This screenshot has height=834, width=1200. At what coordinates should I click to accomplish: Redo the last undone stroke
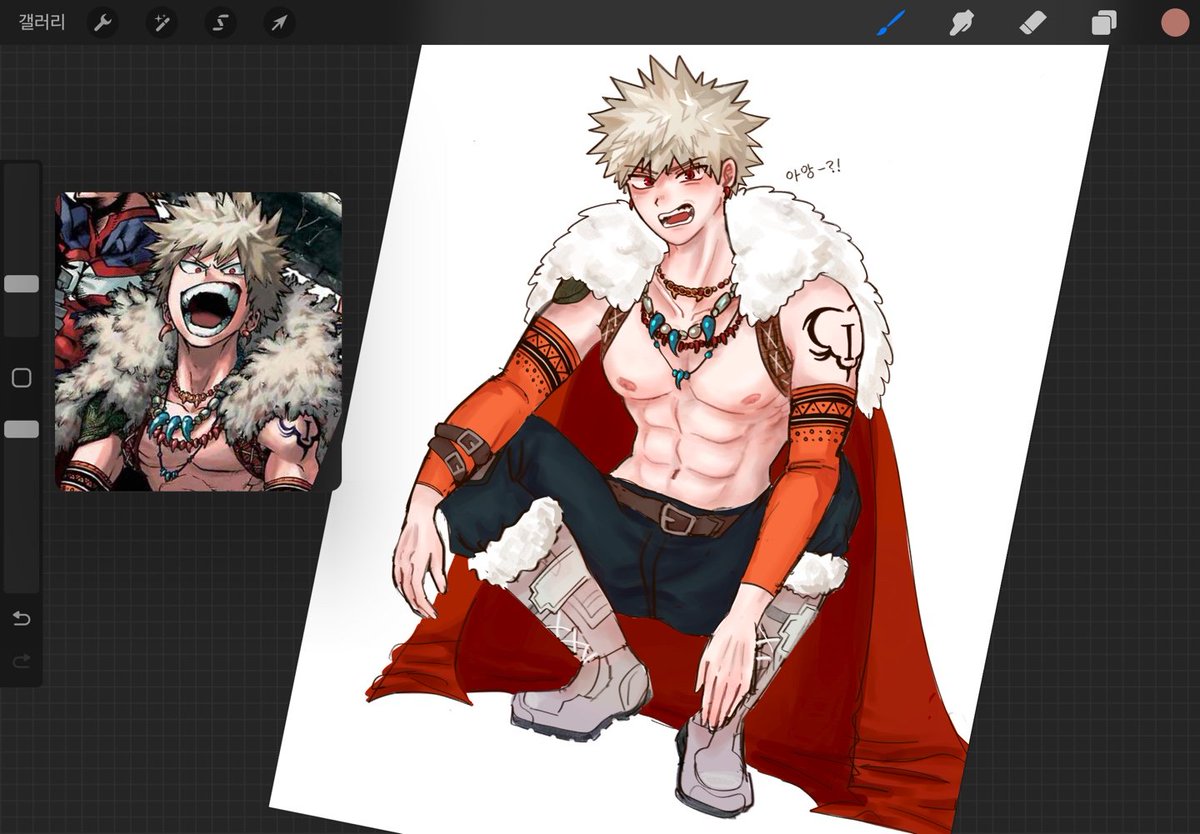point(21,661)
